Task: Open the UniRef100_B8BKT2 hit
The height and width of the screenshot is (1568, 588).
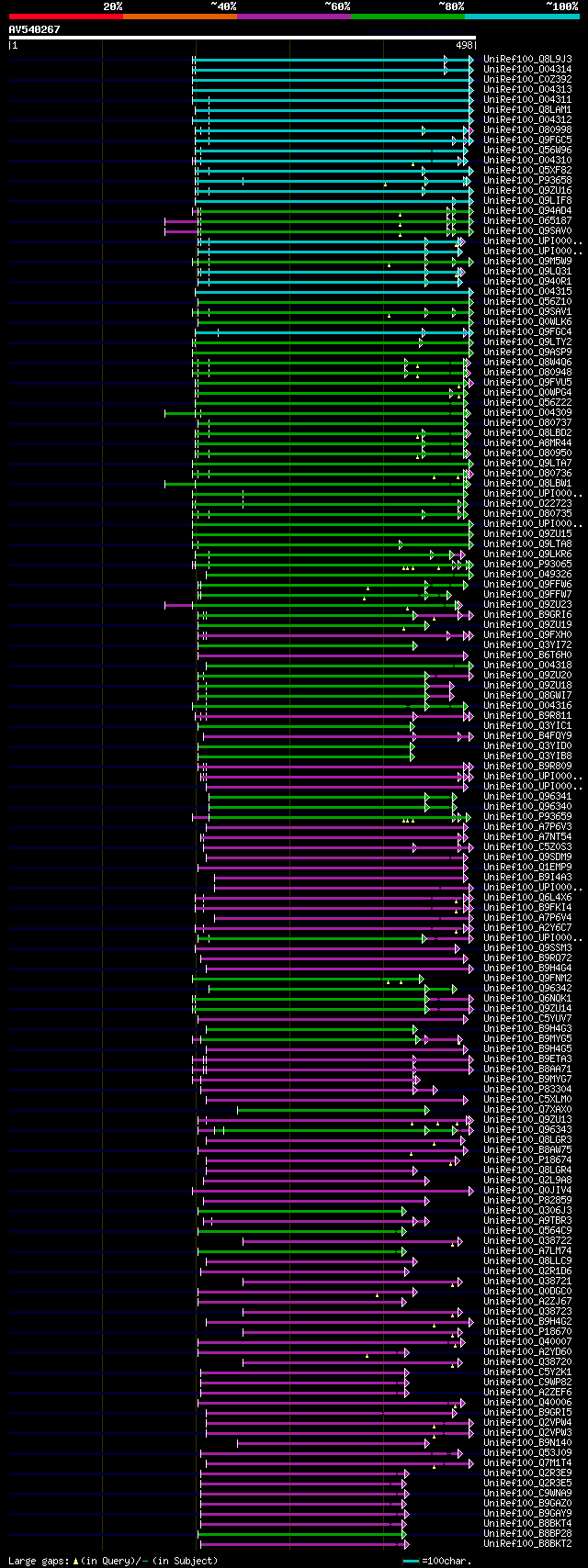Action: coord(528,1543)
